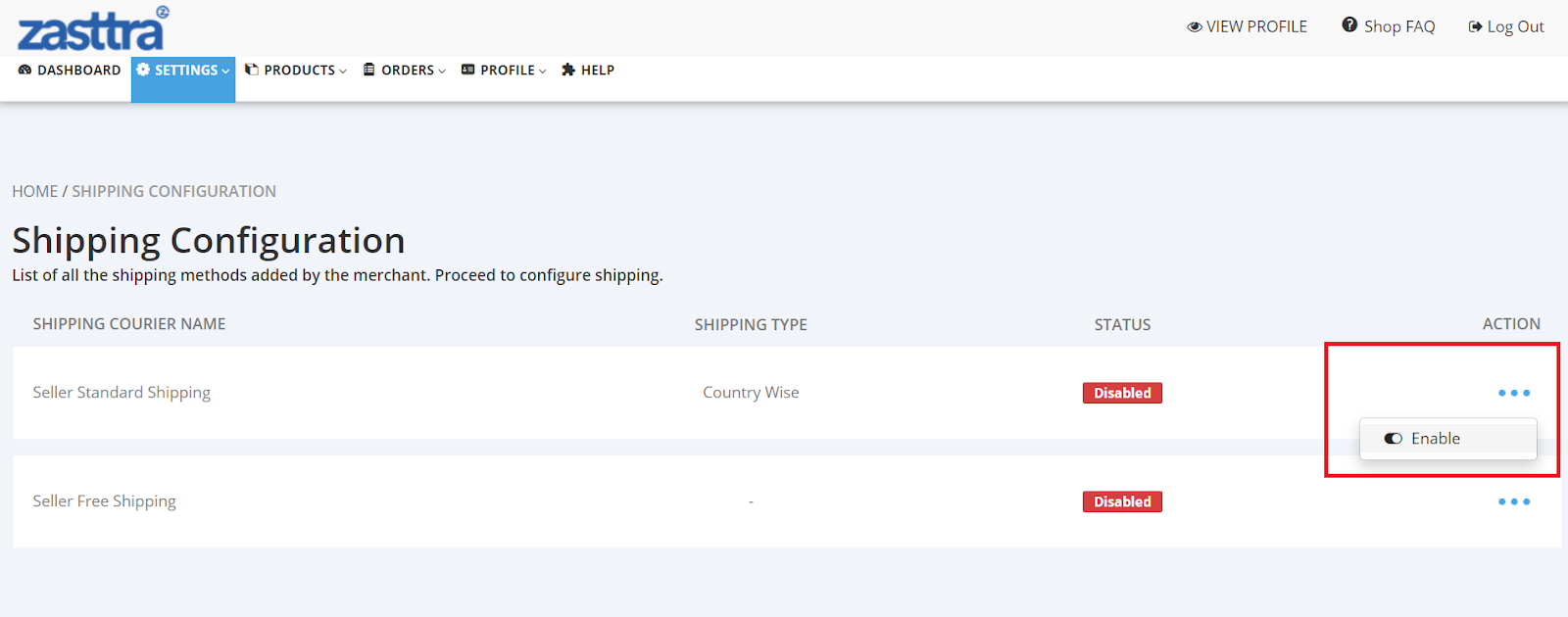The height and width of the screenshot is (617, 1568).
Task: Click Disabled status badge for Seller Free Shipping
Action: (1122, 501)
